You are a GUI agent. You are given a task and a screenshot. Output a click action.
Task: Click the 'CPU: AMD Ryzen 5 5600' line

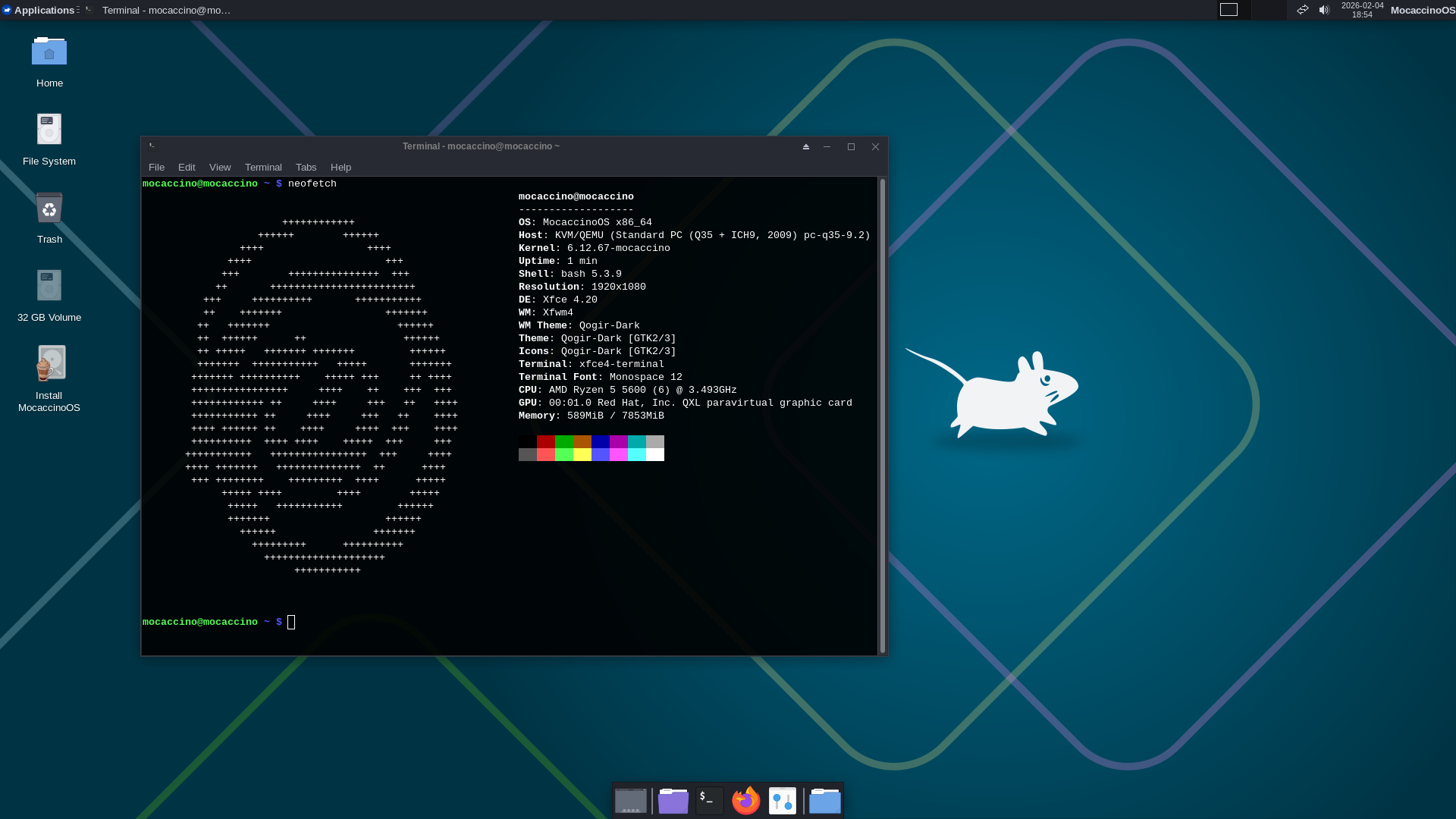coord(628,390)
